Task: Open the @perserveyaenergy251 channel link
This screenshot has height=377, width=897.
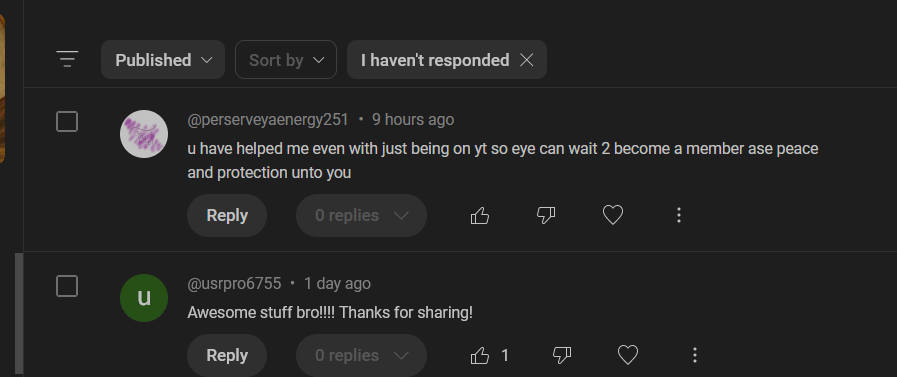Action: [x=268, y=120]
